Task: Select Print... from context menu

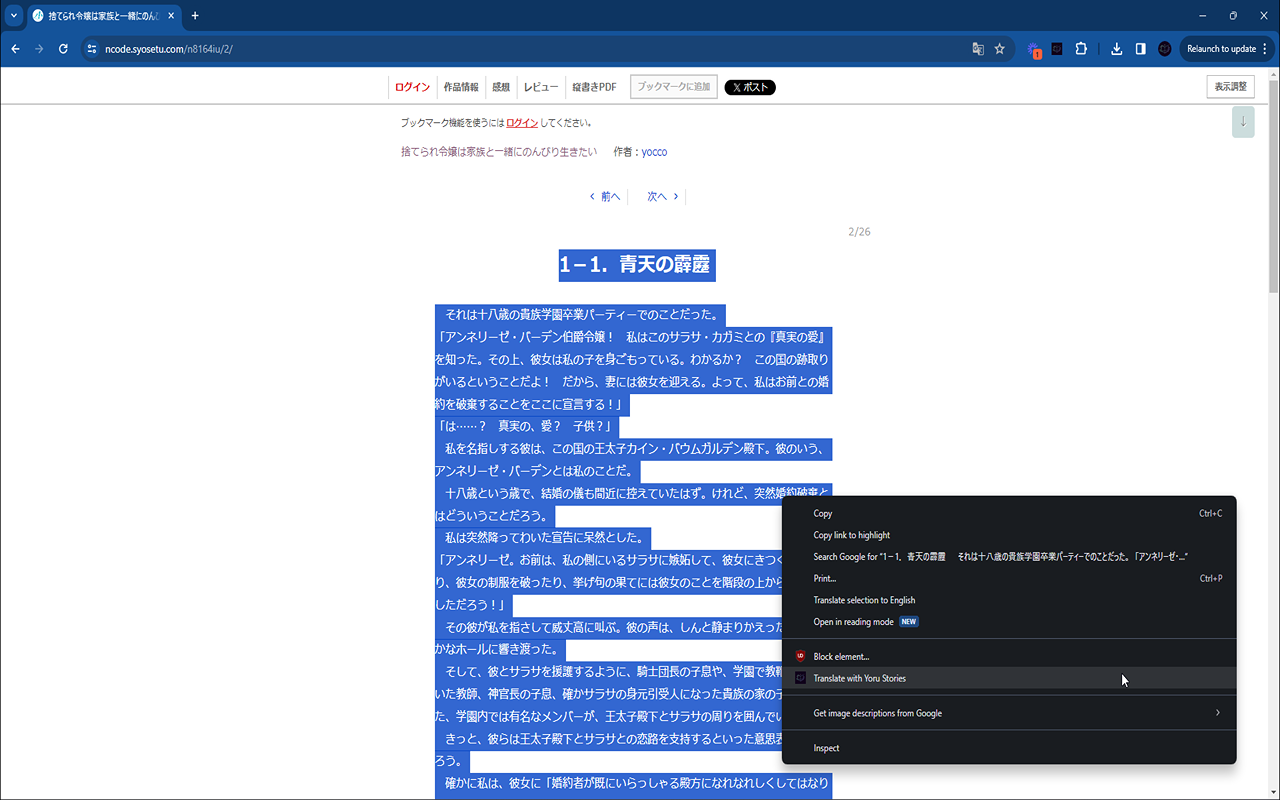Action: [1009, 578]
